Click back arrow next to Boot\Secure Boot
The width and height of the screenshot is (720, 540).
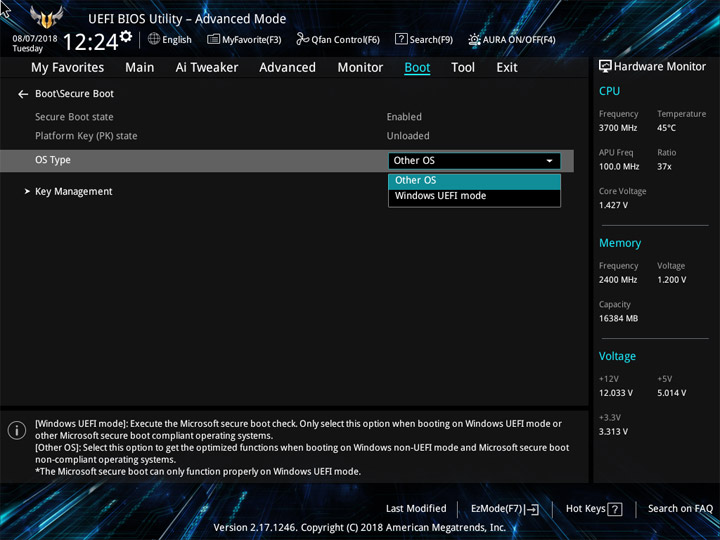[x=23, y=94]
